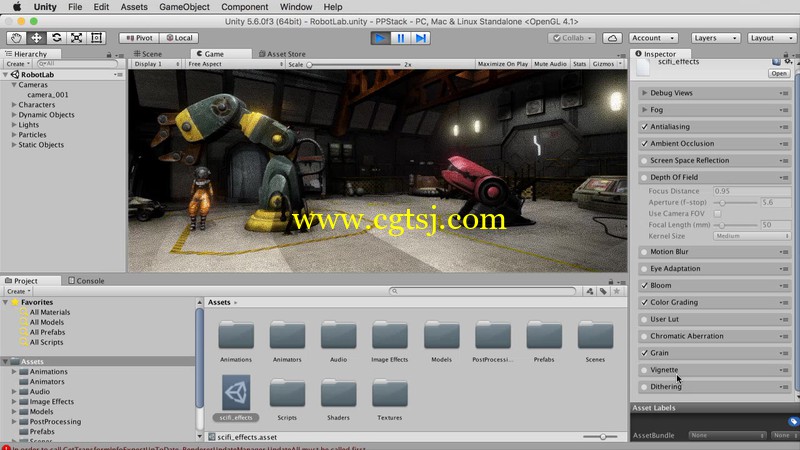800x450 pixels.
Task: Open the Image Effects folder in the Assets grid
Action: [x=390, y=336]
